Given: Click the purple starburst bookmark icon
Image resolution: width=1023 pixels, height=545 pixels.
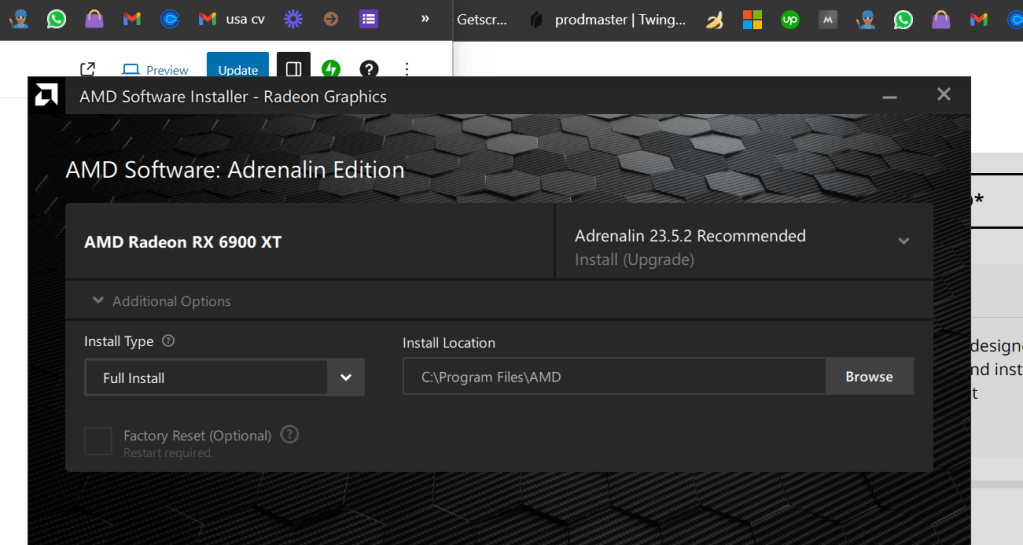Looking at the screenshot, I should click(293, 19).
